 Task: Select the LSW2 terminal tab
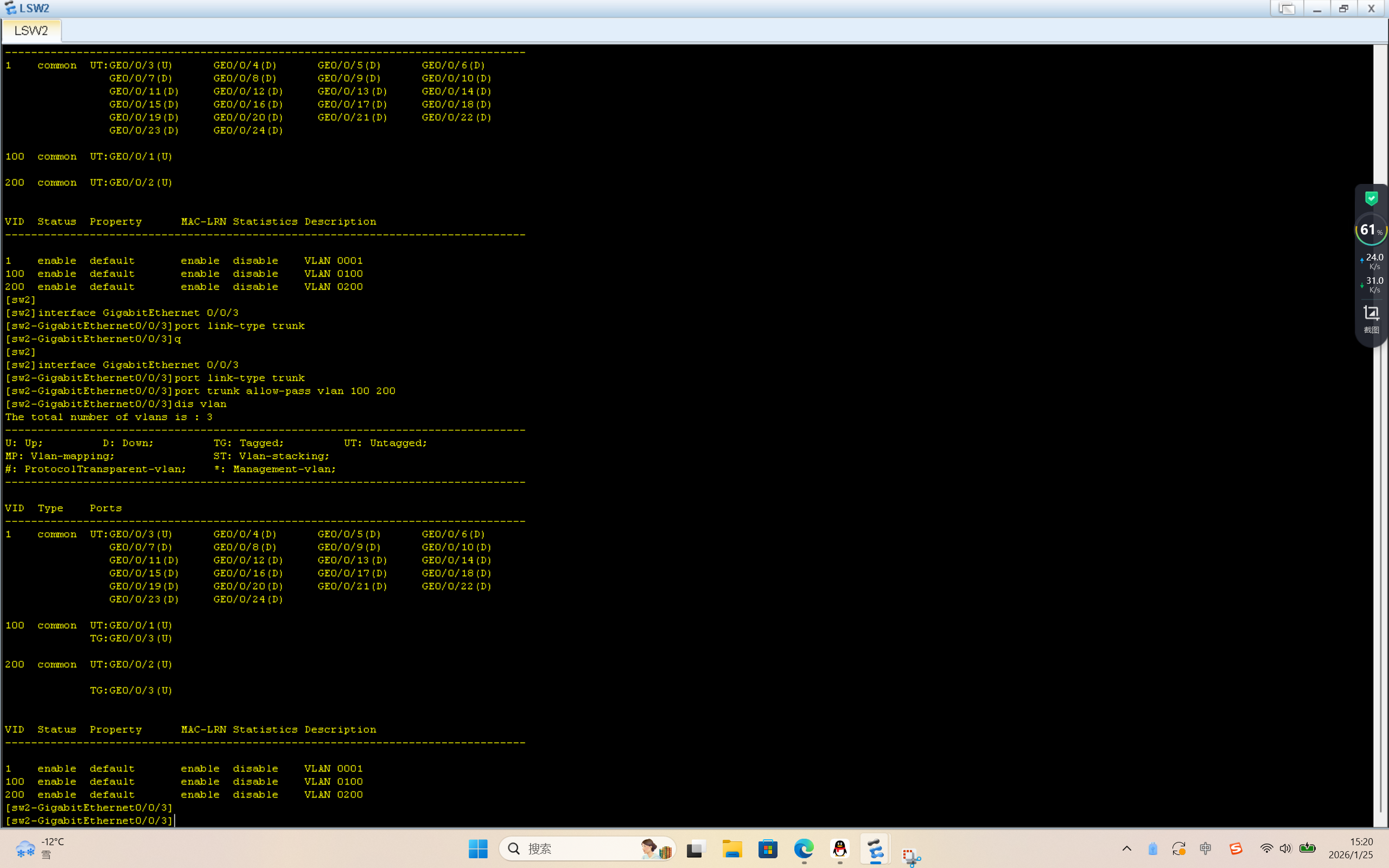[x=31, y=30]
